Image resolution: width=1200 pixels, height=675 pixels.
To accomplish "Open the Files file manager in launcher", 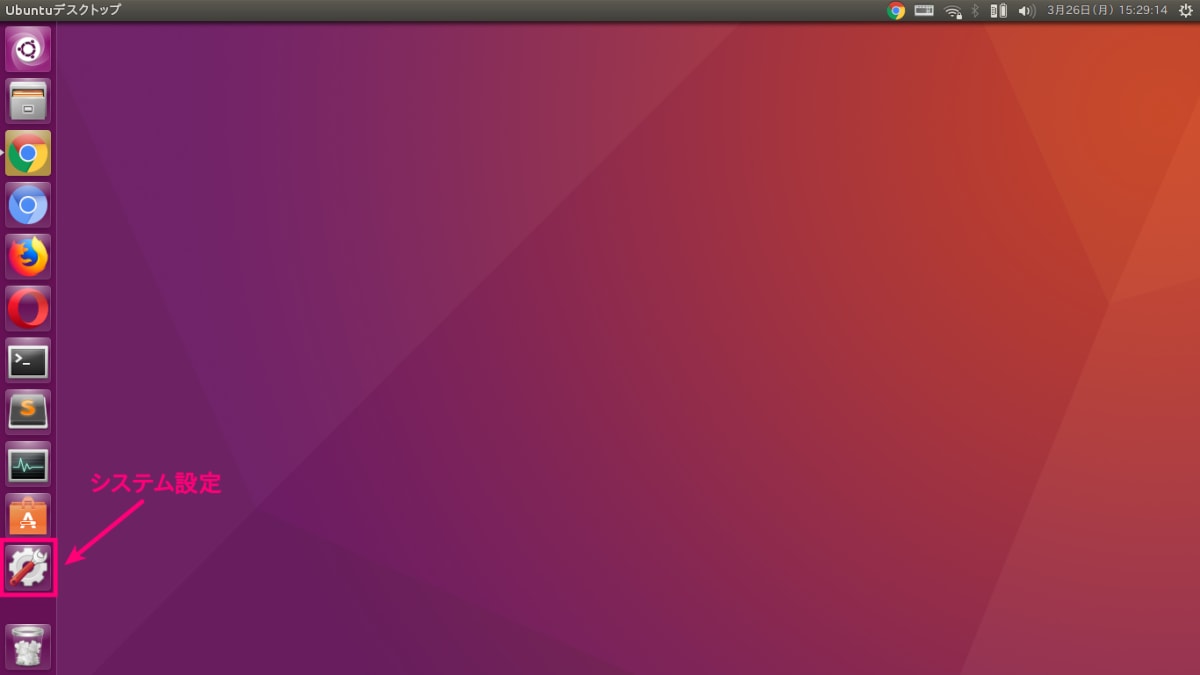I will [28, 101].
